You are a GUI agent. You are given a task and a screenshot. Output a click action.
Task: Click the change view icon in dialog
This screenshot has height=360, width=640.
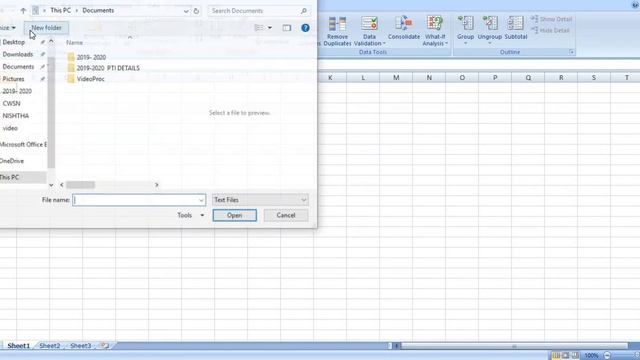(259, 28)
